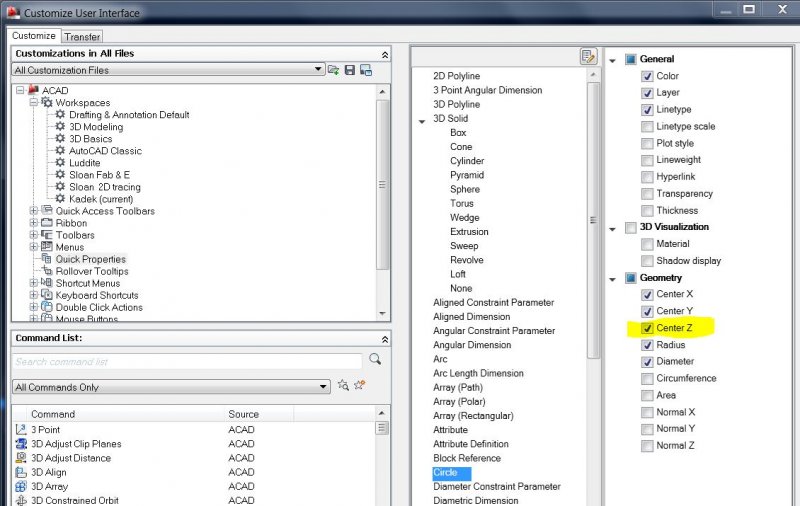
Task: Check the Transparency property checkbox
Action: (x=647, y=194)
